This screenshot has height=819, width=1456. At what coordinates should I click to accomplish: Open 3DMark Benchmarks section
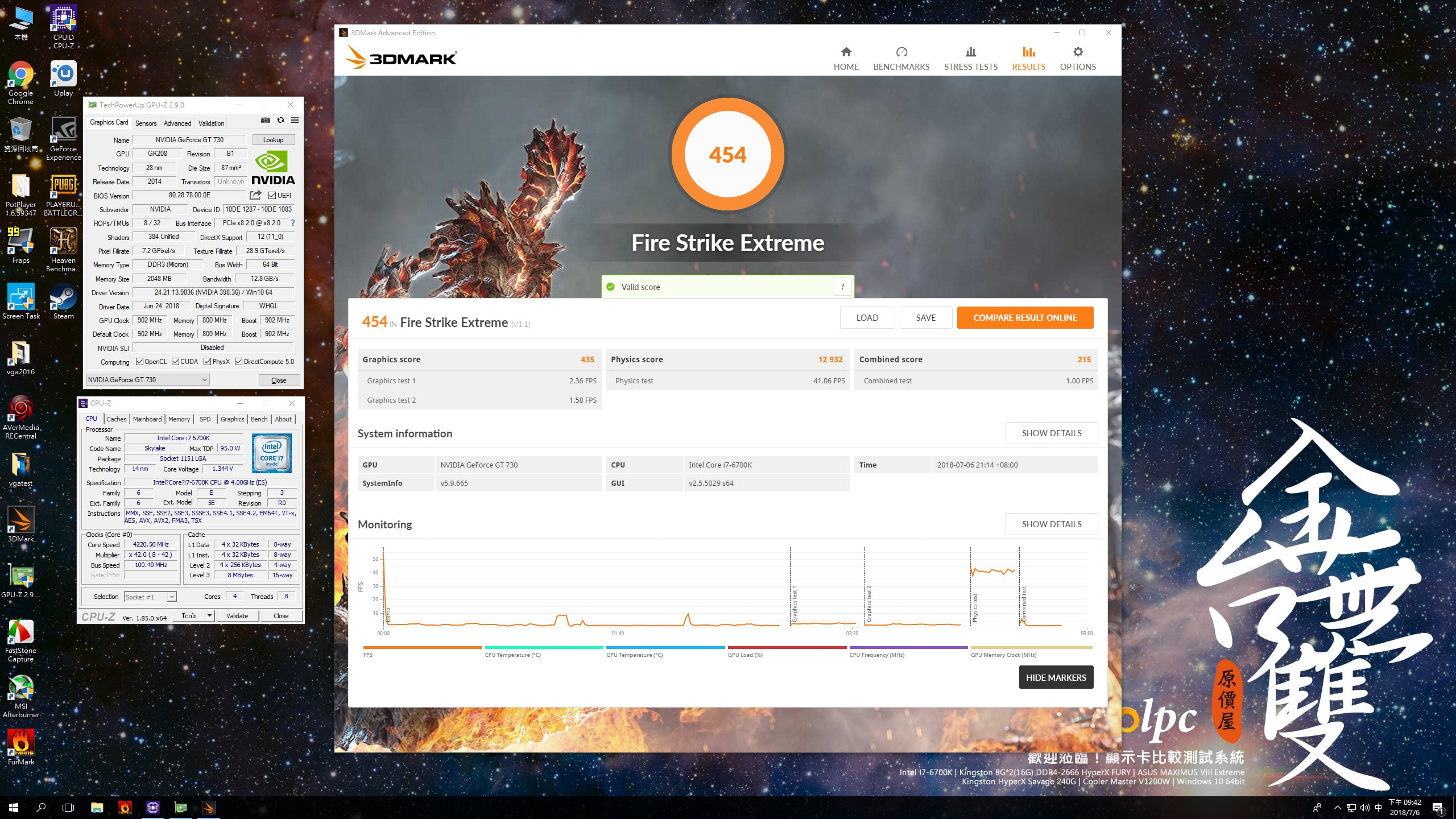point(901,59)
